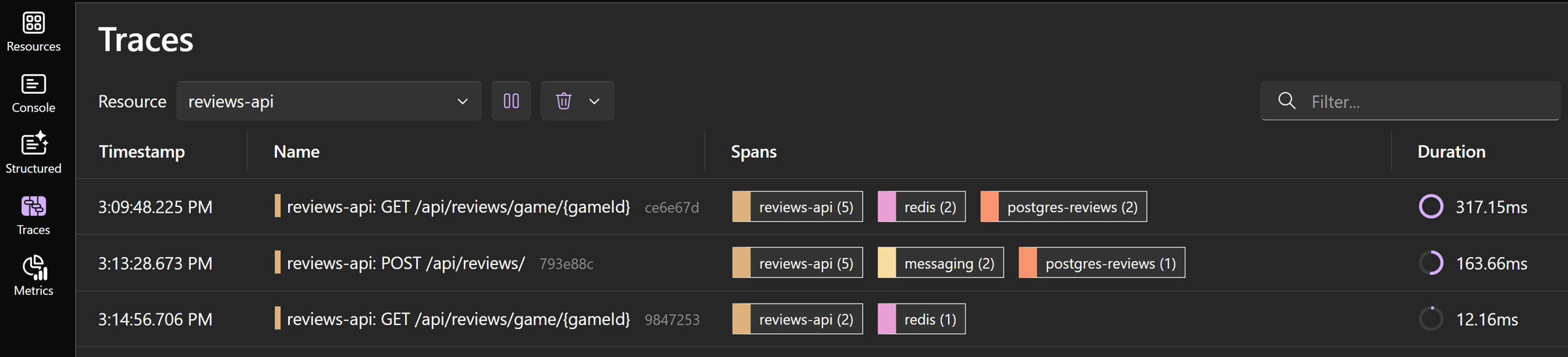Expand the reviews-api resource dropdown
Viewport: 1568px width, 357px height.
pyautogui.click(x=329, y=101)
